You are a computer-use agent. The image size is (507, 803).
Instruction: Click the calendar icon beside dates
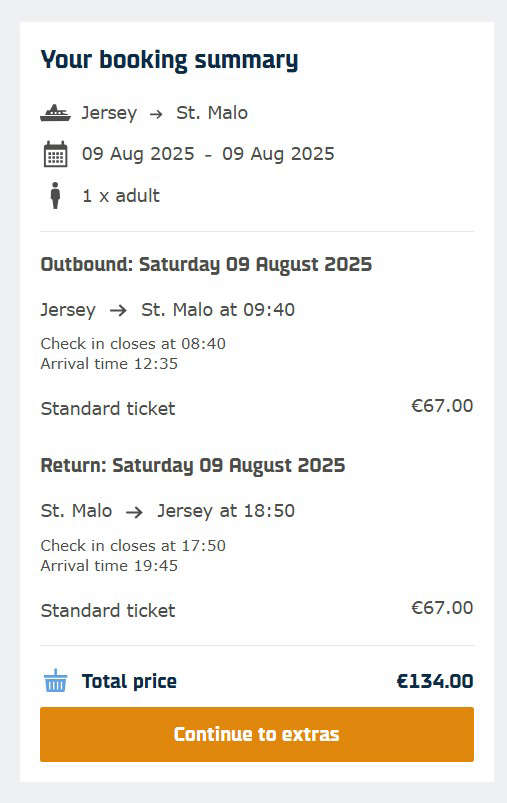coord(55,154)
